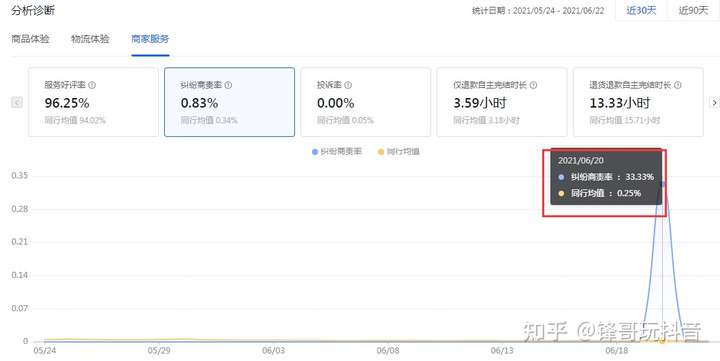This screenshot has height=361, width=720.
Task: Click the info icon beside 退货退款自主完结时长
Action: (x=677, y=85)
